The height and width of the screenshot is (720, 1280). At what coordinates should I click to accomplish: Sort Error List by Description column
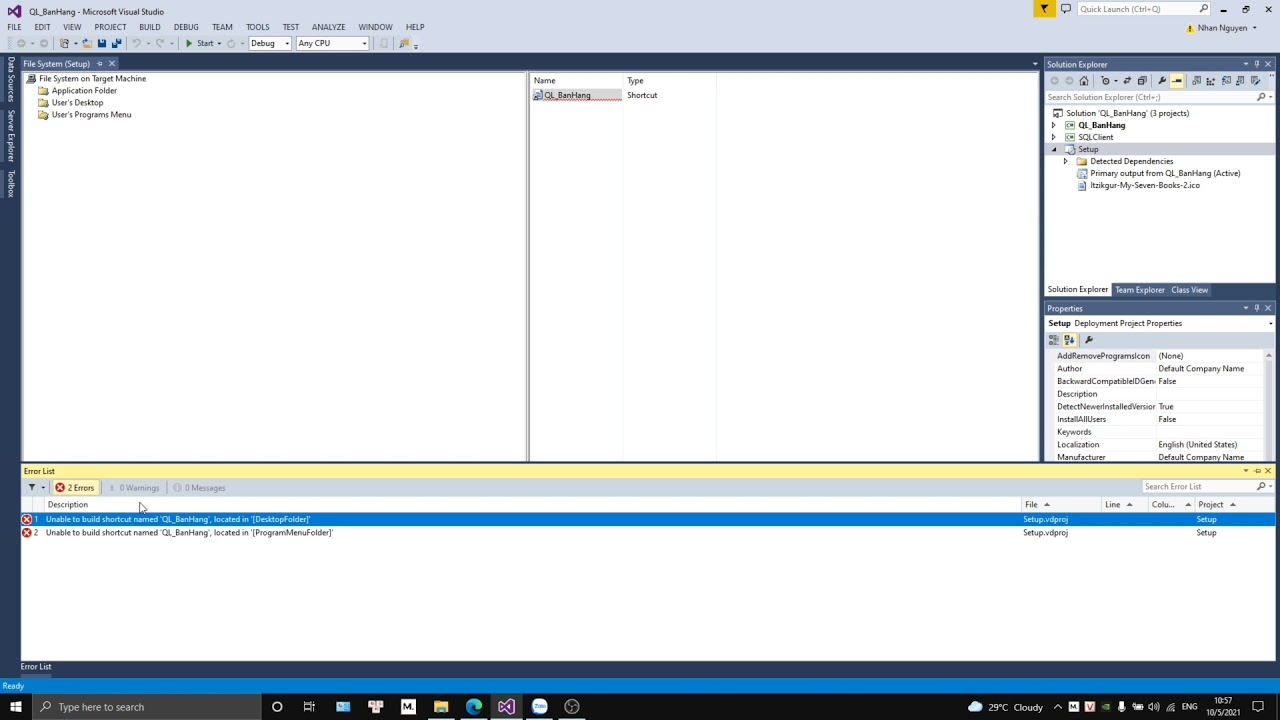pos(67,505)
